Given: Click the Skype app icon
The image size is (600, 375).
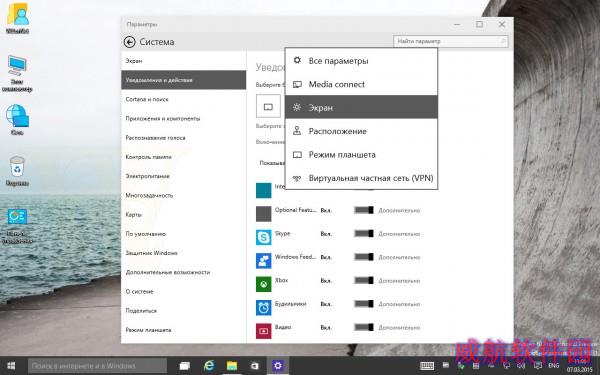Looking at the screenshot, I should (x=264, y=237).
